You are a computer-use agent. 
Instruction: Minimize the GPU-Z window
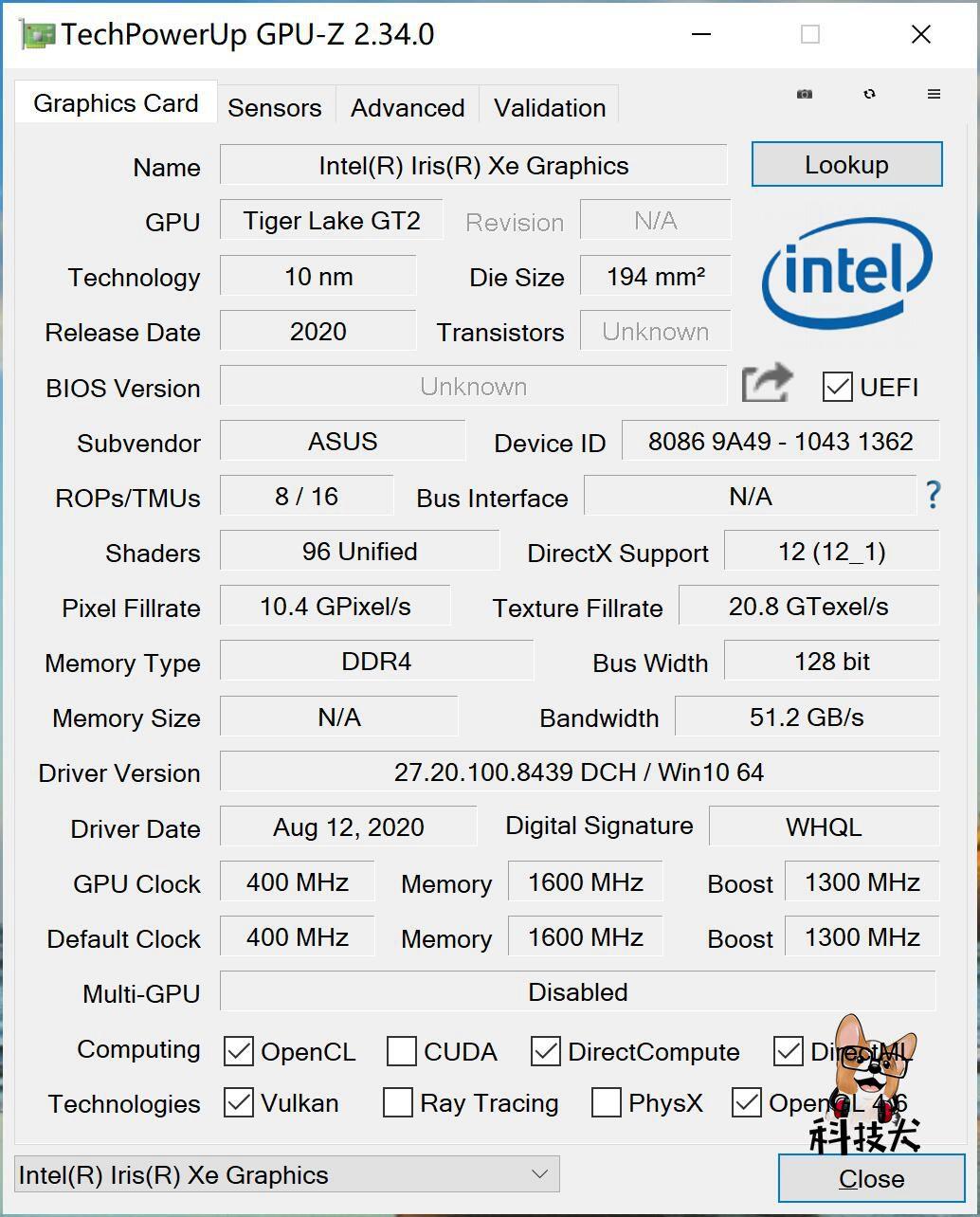pyautogui.click(x=701, y=34)
